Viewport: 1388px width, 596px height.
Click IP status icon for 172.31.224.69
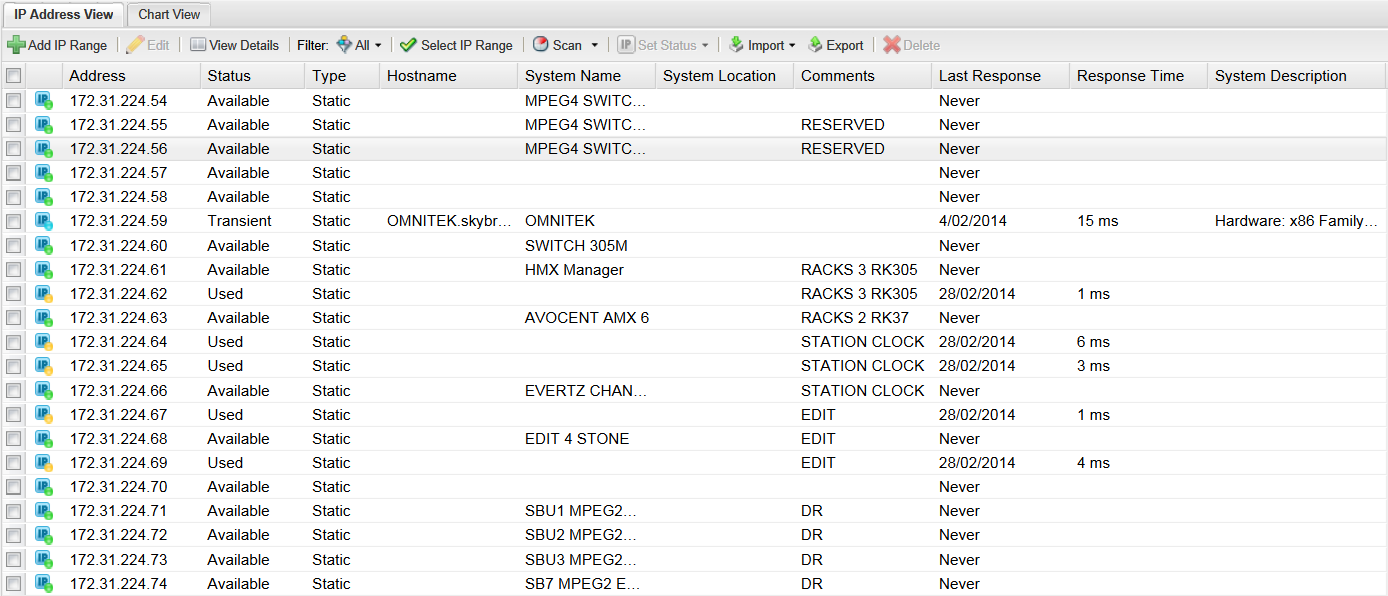[44, 463]
